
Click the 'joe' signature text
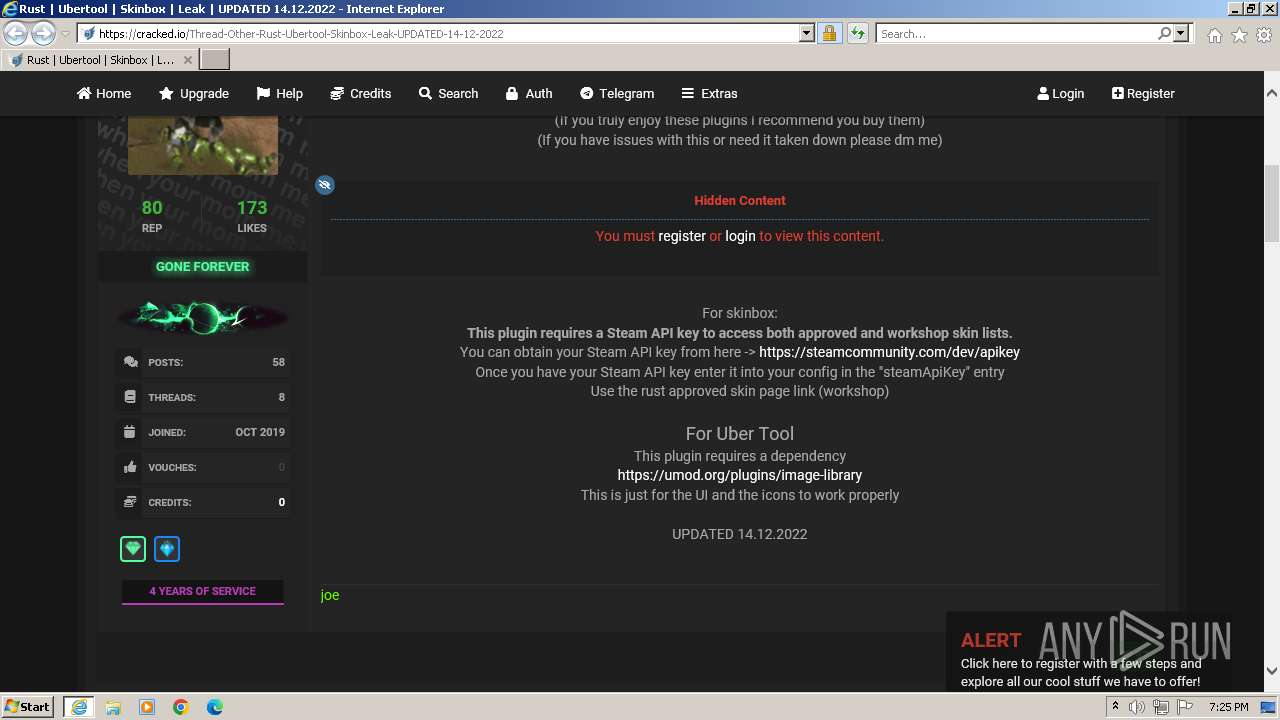coord(330,595)
